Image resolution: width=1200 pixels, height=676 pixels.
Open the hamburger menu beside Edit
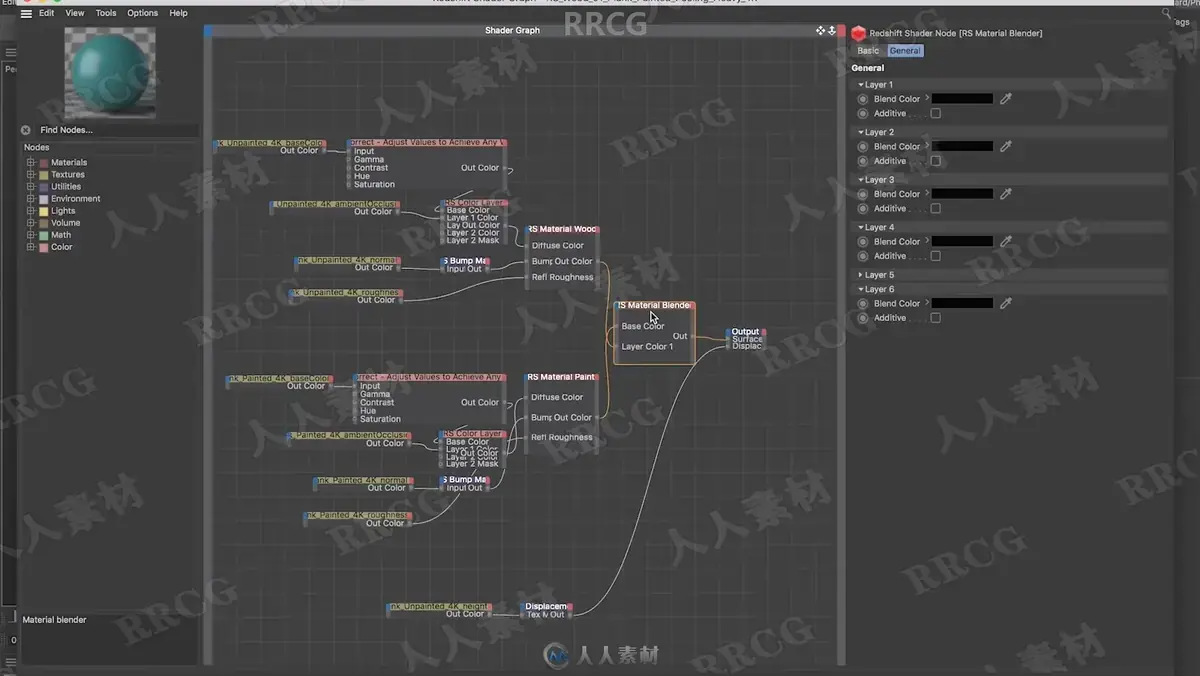pos(26,13)
